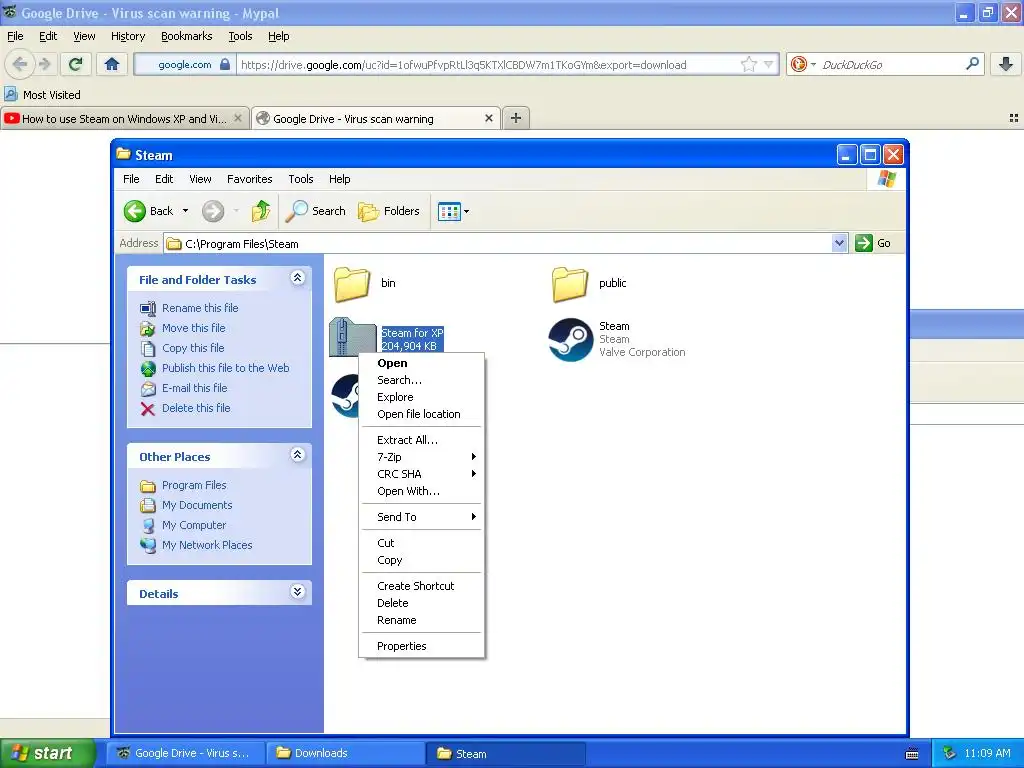1024x768 pixels.
Task: Click the Go button next to address
Action: coord(873,243)
